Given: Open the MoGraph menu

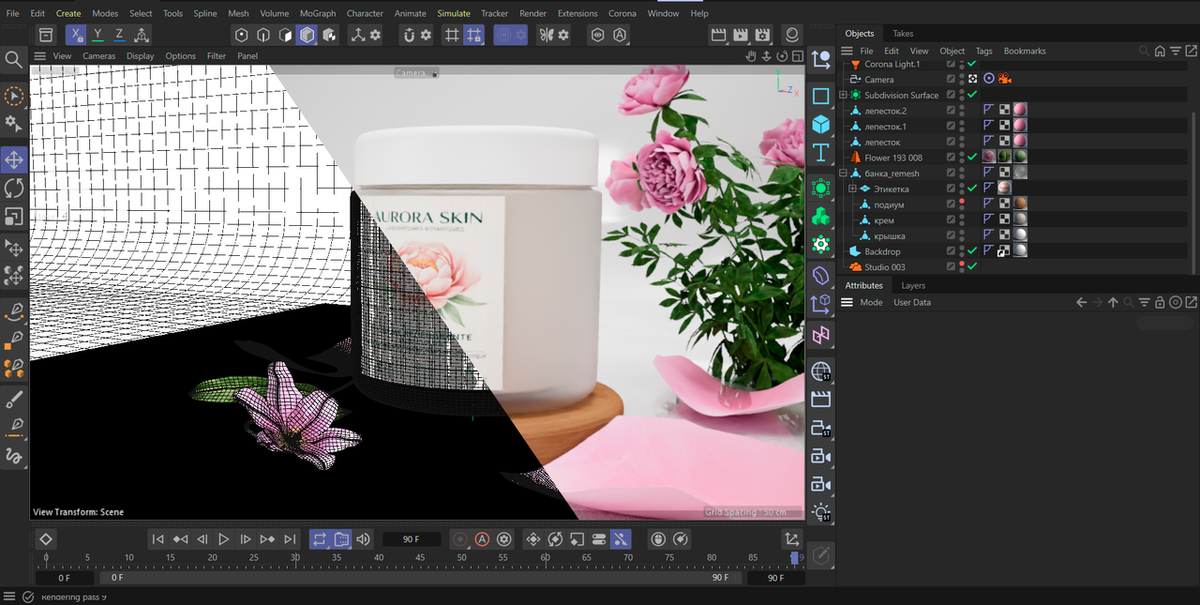Looking at the screenshot, I should click(317, 13).
